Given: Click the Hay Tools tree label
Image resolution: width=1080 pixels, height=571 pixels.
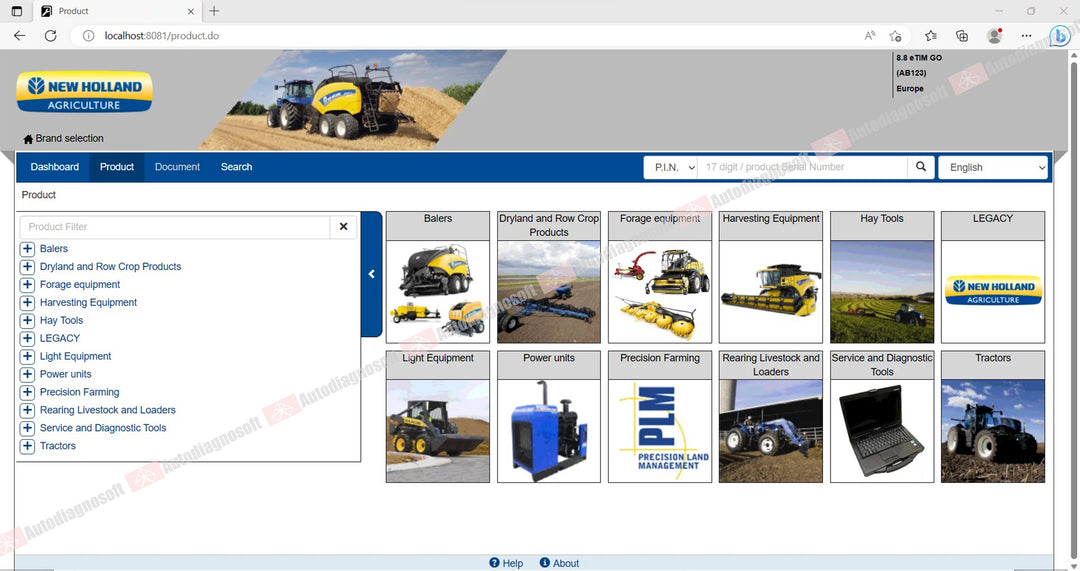Looking at the screenshot, I should 61,320.
